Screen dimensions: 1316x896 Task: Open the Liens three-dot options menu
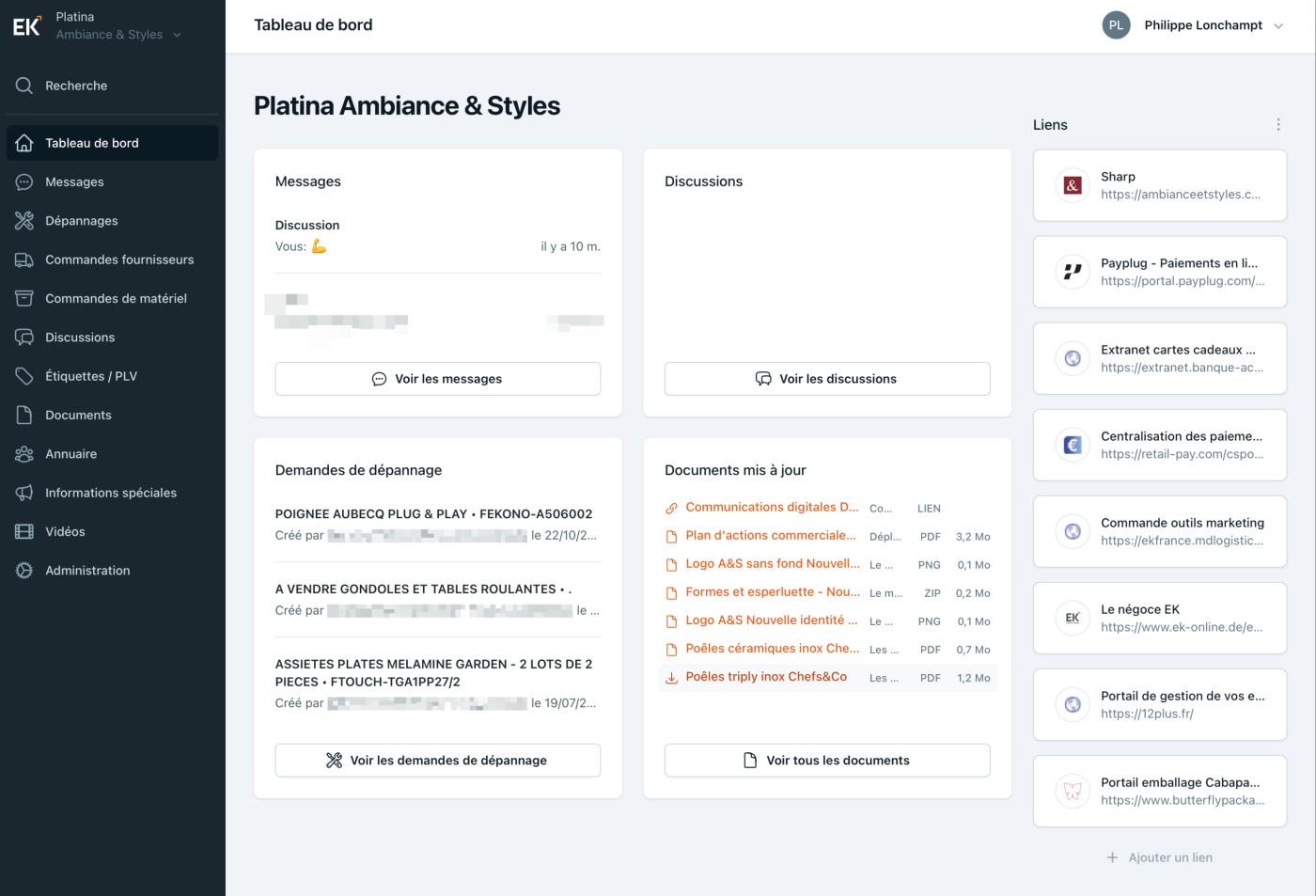tap(1277, 125)
